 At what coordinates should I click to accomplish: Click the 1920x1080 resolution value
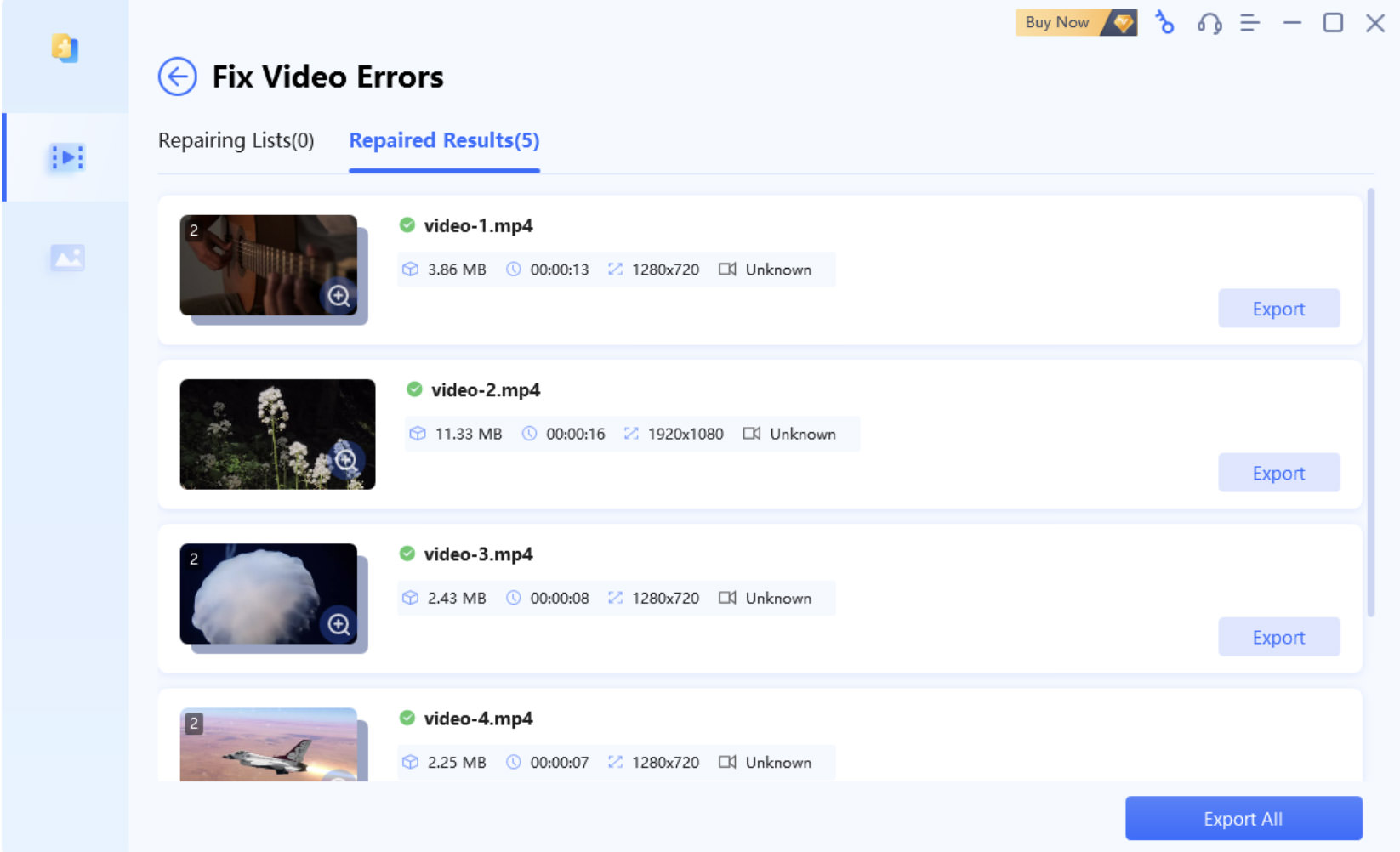point(686,434)
